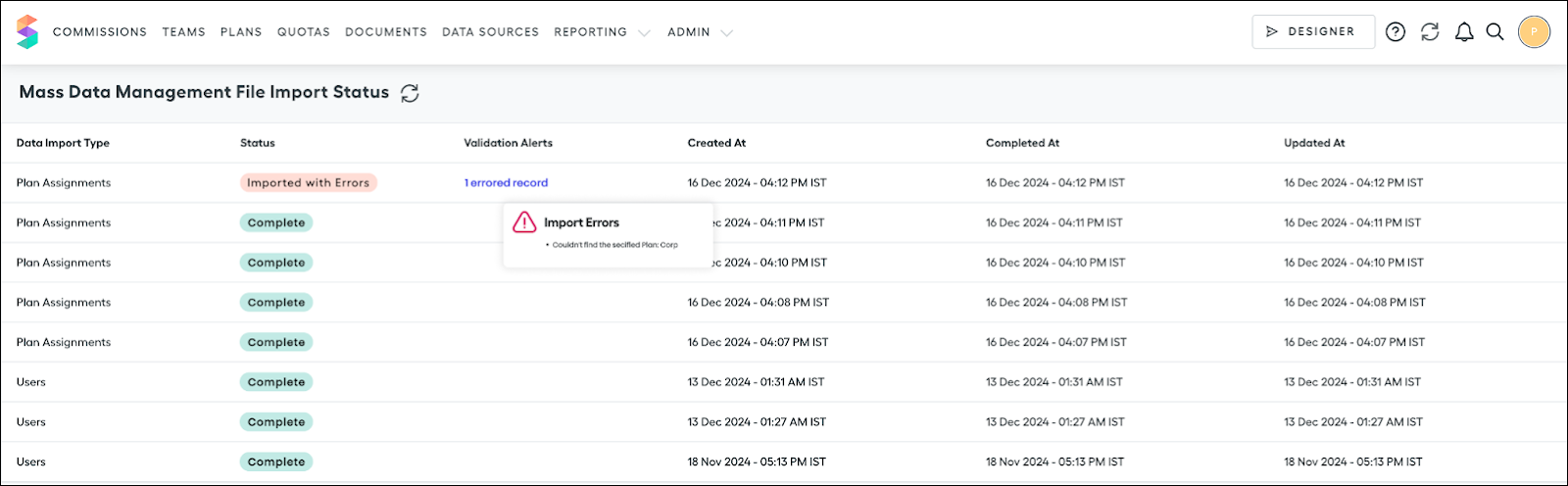Click the Imported with Errors status badge
The width and height of the screenshot is (1568, 486).
click(x=309, y=183)
